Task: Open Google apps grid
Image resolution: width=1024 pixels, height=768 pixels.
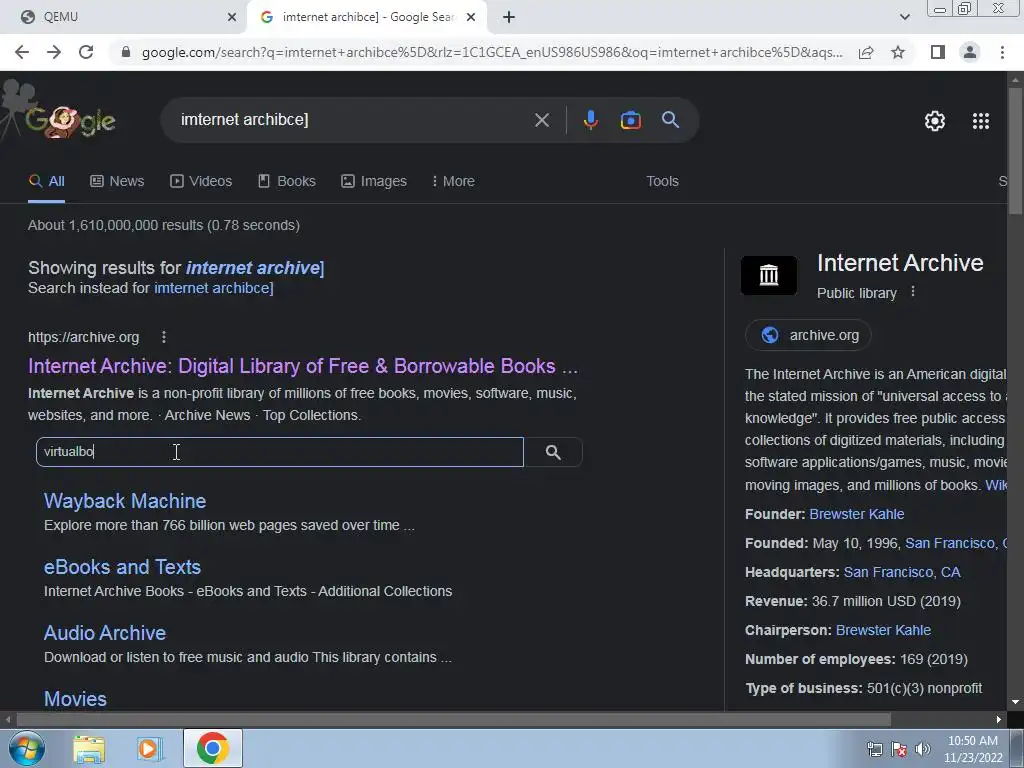Action: 980,121
